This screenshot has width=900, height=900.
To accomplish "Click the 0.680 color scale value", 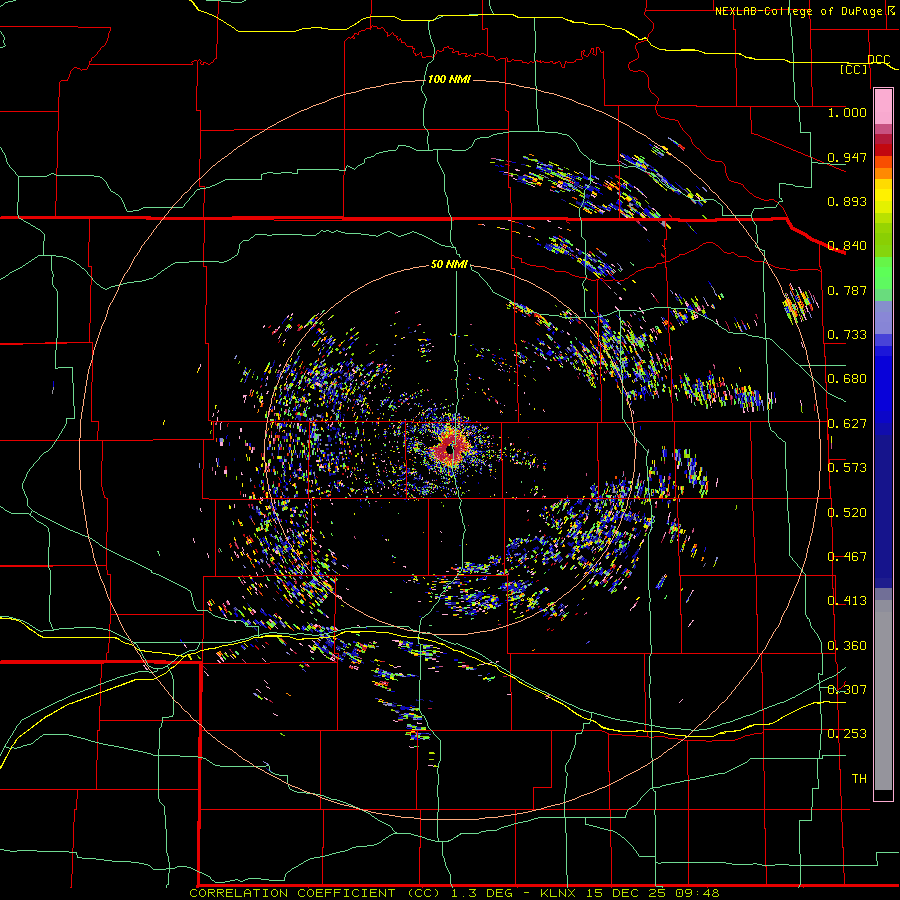I will 847,379.
